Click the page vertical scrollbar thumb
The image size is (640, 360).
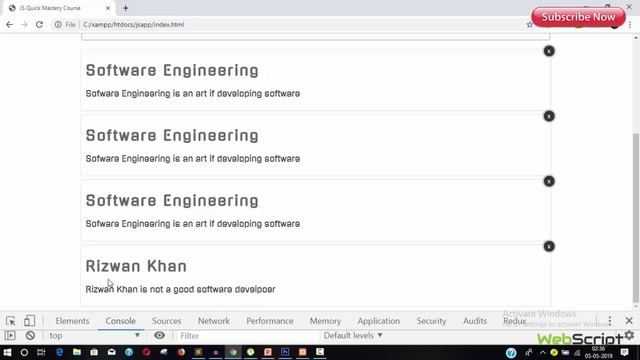(636, 218)
